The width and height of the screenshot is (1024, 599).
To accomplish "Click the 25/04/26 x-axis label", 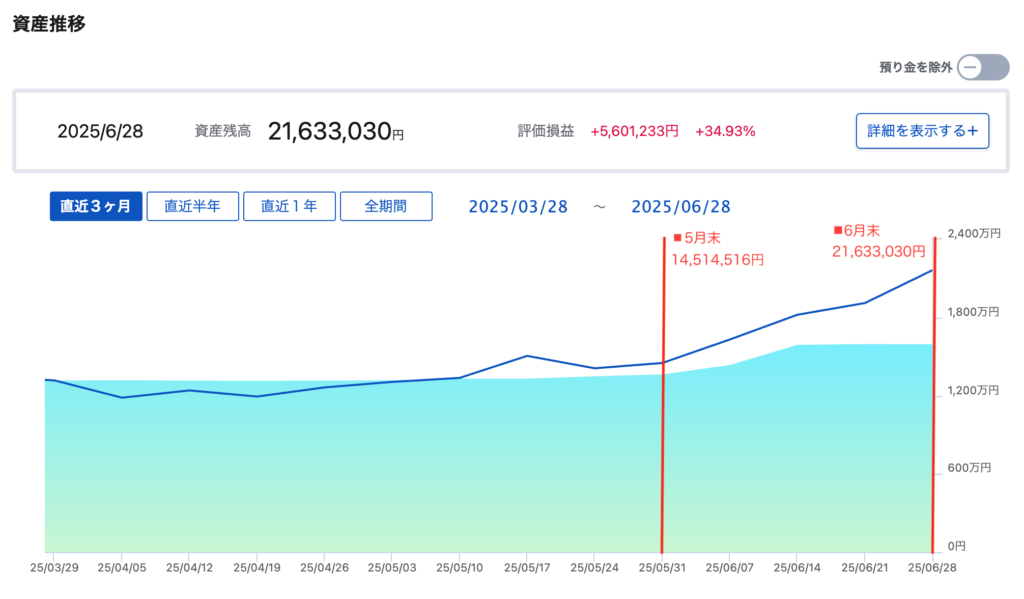I will 325,568.
